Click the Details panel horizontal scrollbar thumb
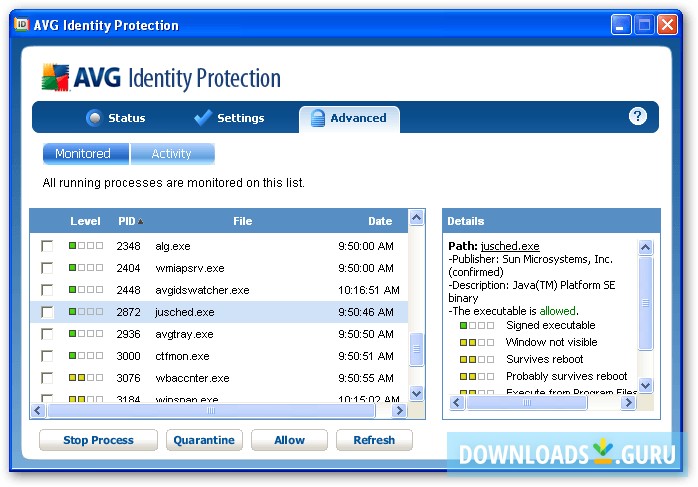The width and height of the screenshot is (698, 487). (x=527, y=403)
